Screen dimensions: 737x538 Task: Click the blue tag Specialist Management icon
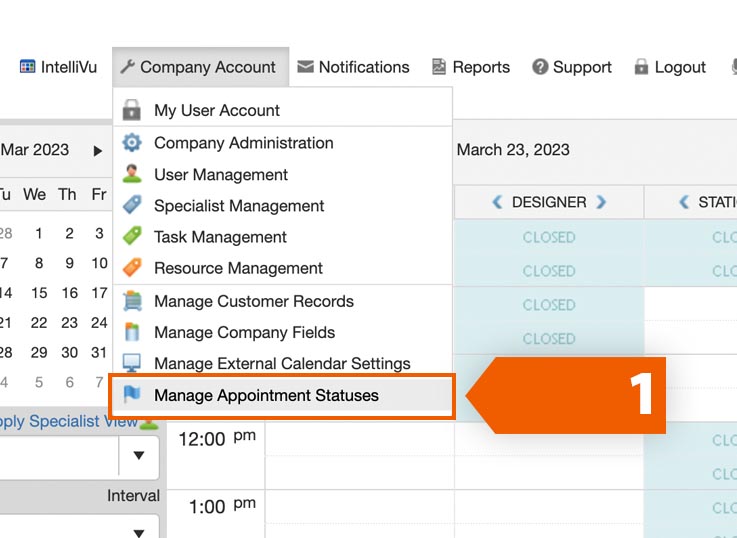coord(132,205)
